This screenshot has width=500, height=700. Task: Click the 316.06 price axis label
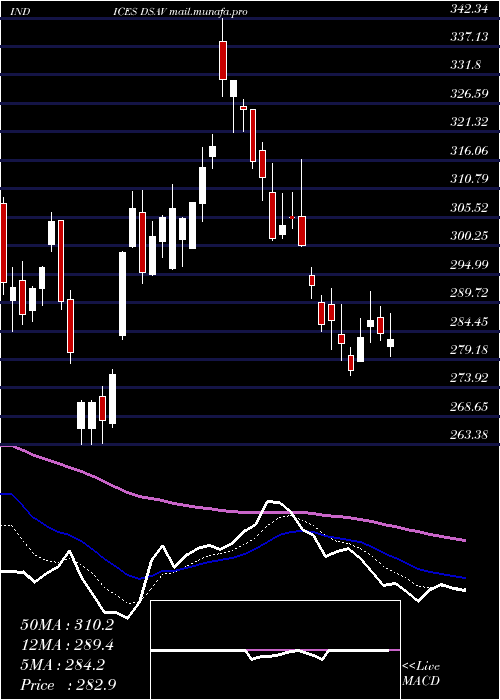469,151
